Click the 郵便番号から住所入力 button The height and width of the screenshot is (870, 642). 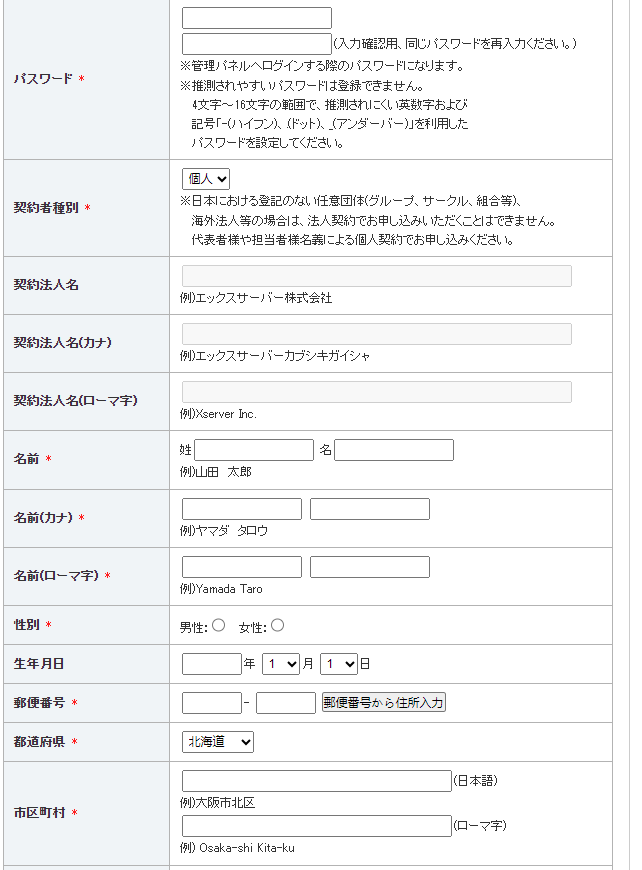pyautogui.click(x=384, y=703)
